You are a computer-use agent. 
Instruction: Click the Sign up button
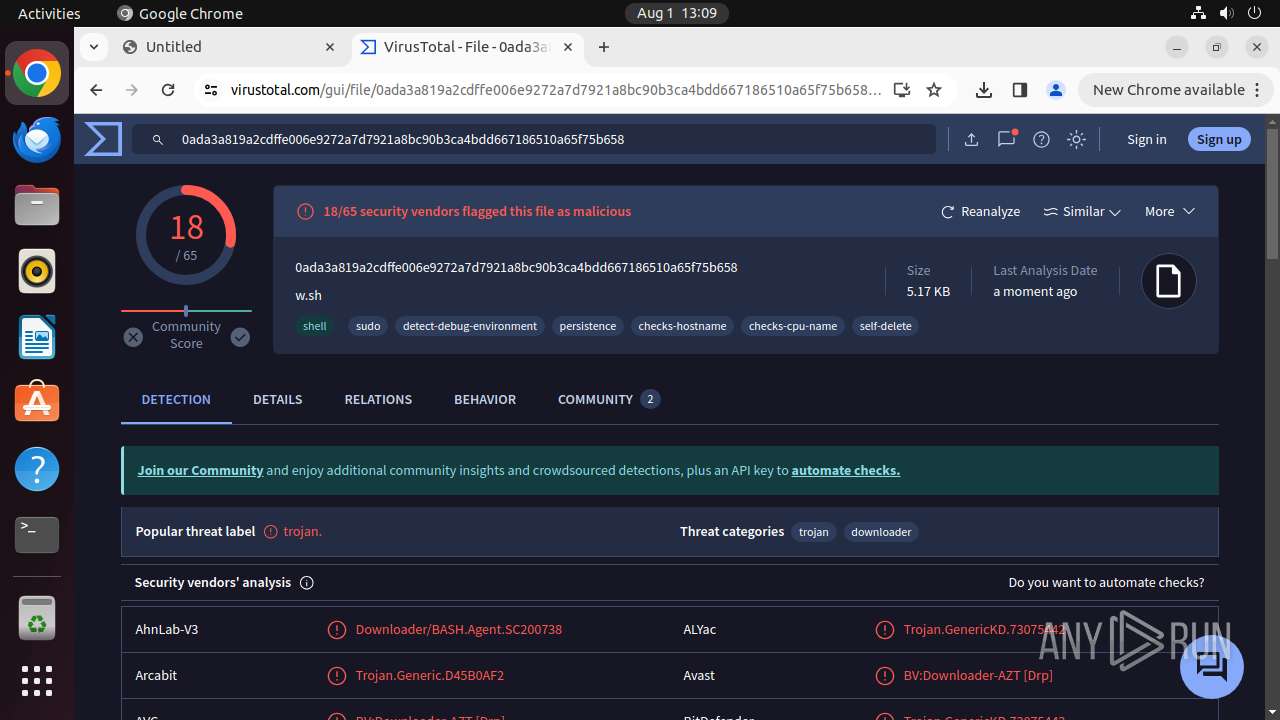pos(1219,140)
